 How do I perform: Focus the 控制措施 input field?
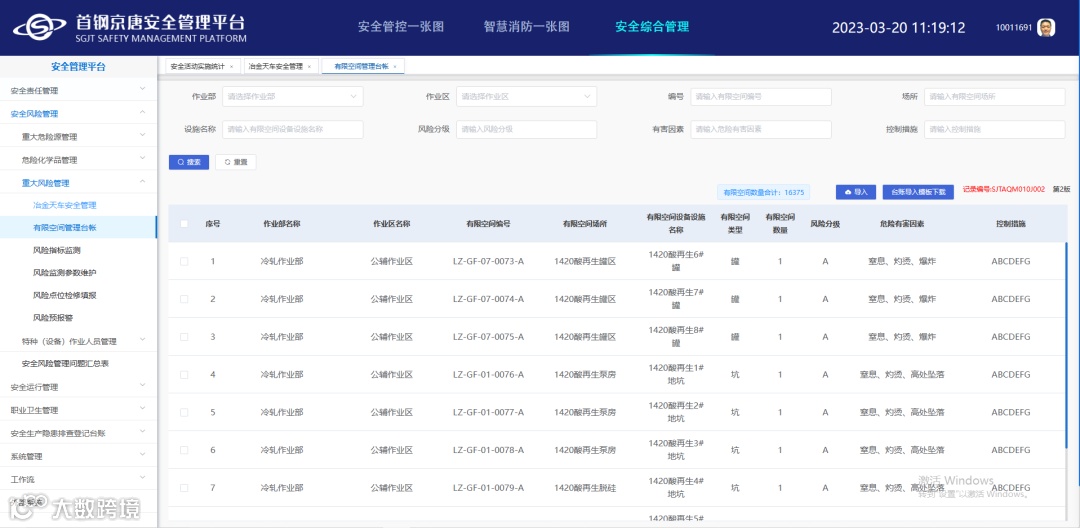click(995, 129)
